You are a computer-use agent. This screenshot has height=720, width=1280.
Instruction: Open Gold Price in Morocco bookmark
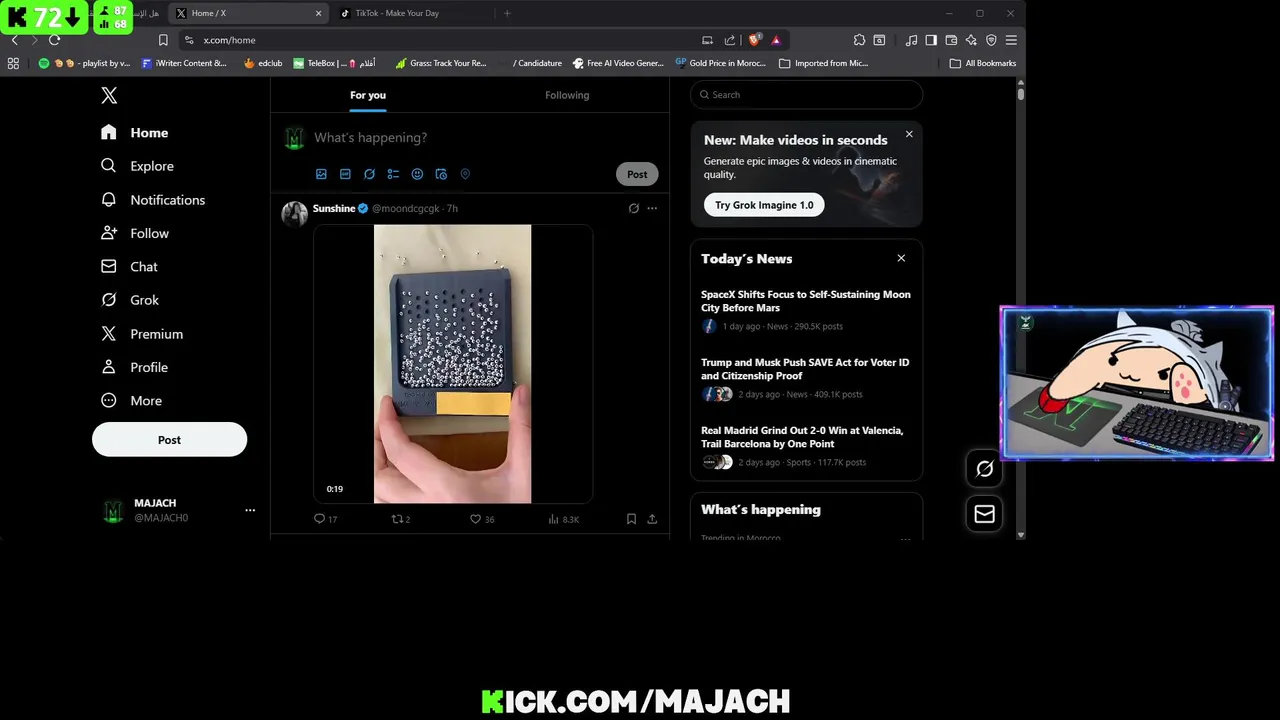pos(720,63)
